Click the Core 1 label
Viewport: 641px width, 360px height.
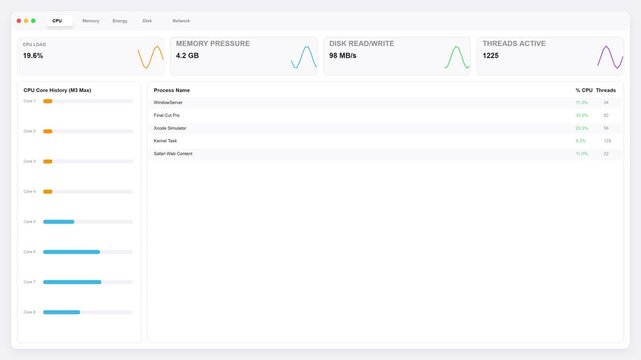29,101
